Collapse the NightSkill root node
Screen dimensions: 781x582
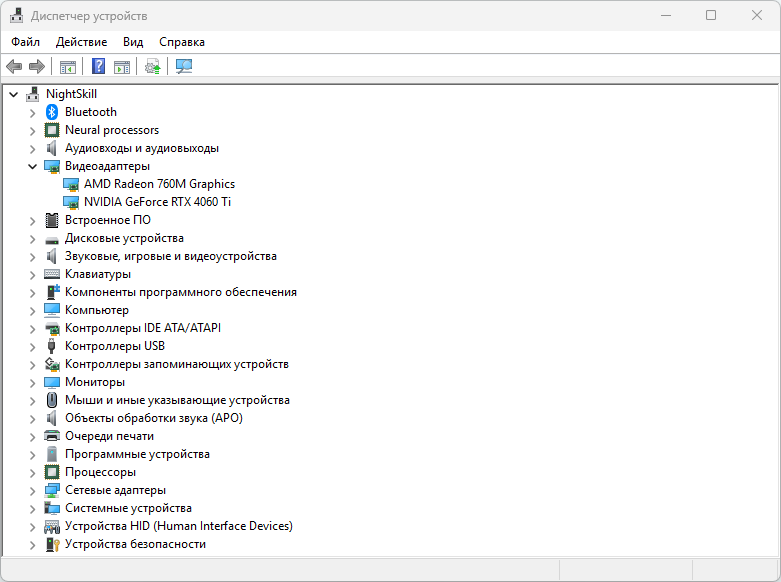(13, 94)
